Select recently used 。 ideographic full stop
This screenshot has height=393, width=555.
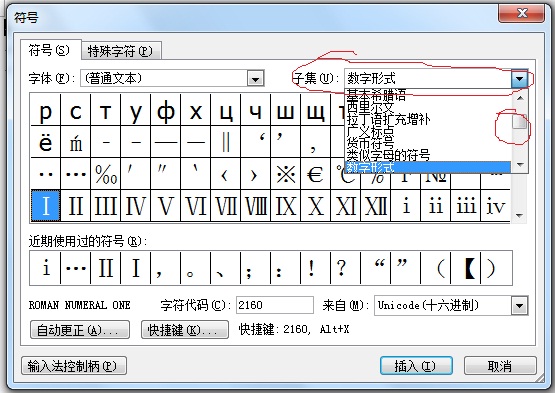pyautogui.click(x=195, y=268)
